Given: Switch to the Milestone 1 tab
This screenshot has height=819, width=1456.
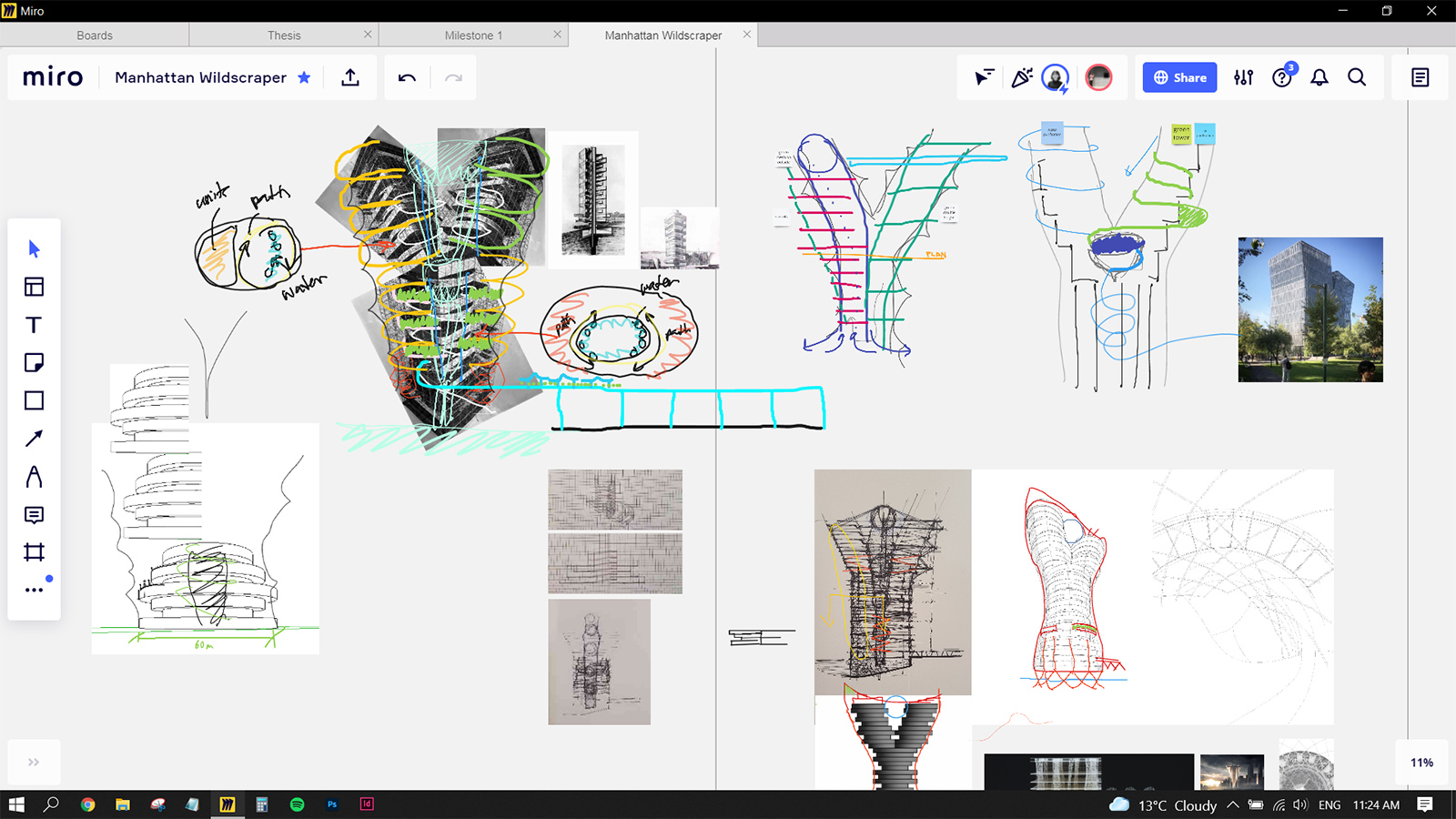Looking at the screenshot, I should point(473,35).
